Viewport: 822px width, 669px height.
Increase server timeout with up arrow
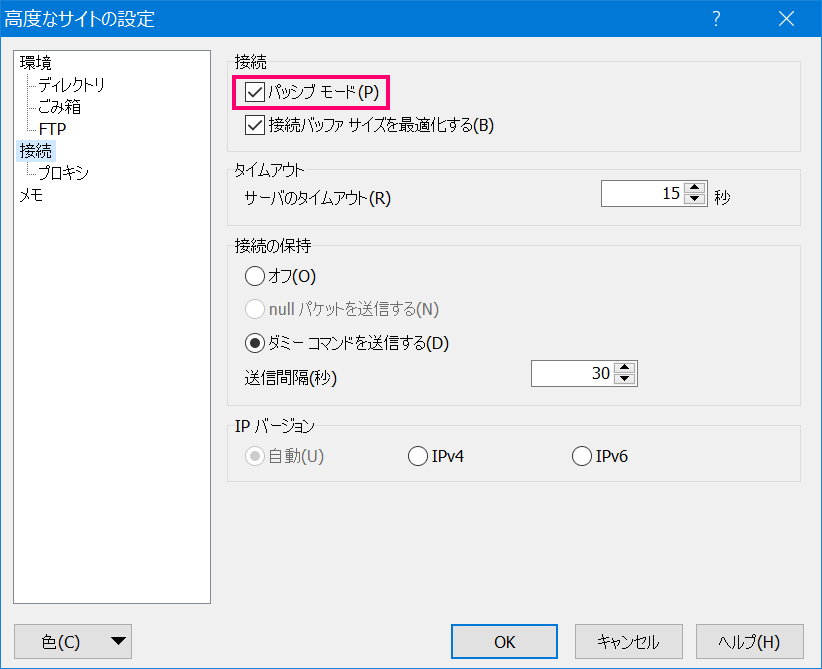[x=695, y=188]
